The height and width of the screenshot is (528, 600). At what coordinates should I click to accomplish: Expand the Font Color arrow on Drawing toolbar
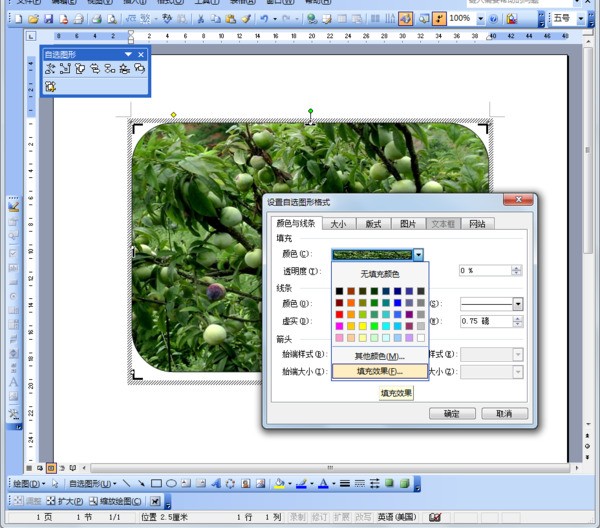tap(334, 484)
